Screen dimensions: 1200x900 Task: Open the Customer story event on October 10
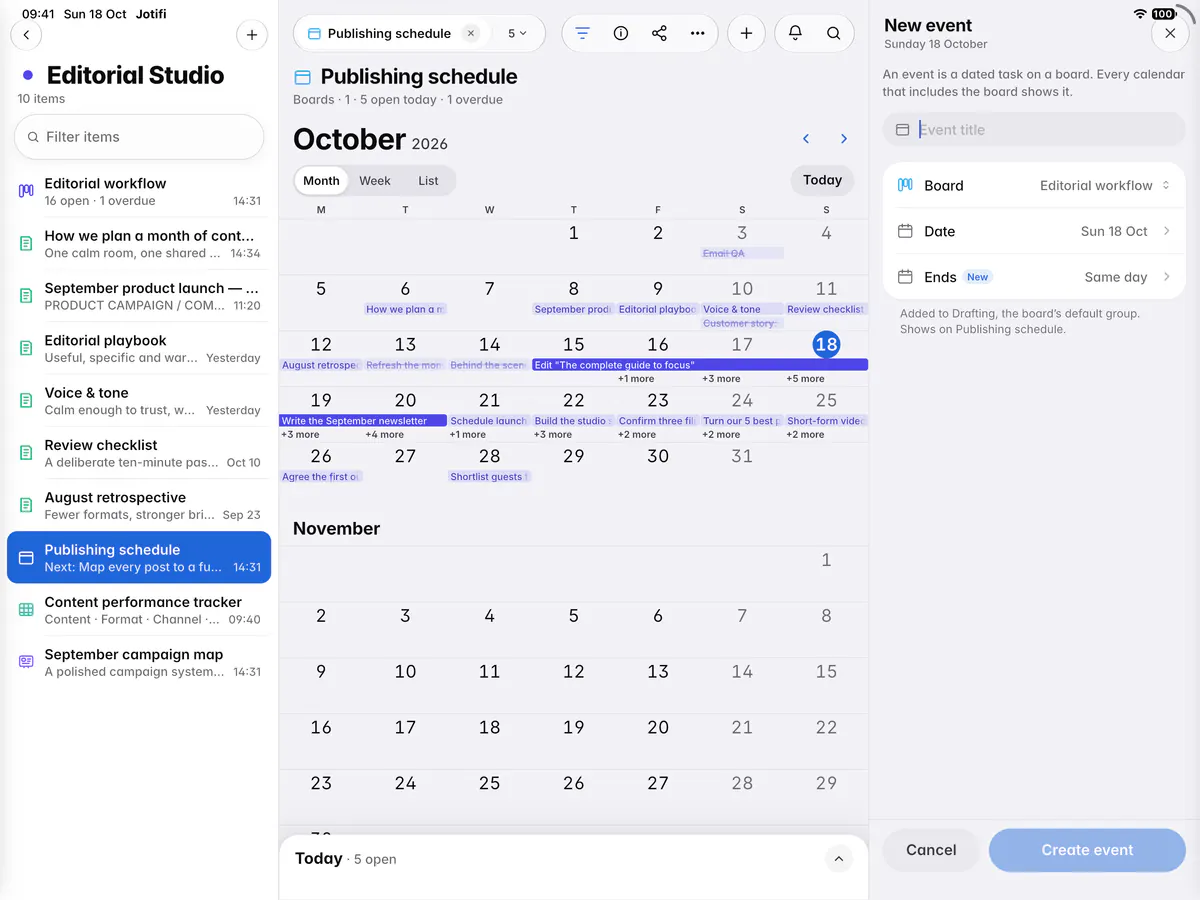(x=742, y=323)
